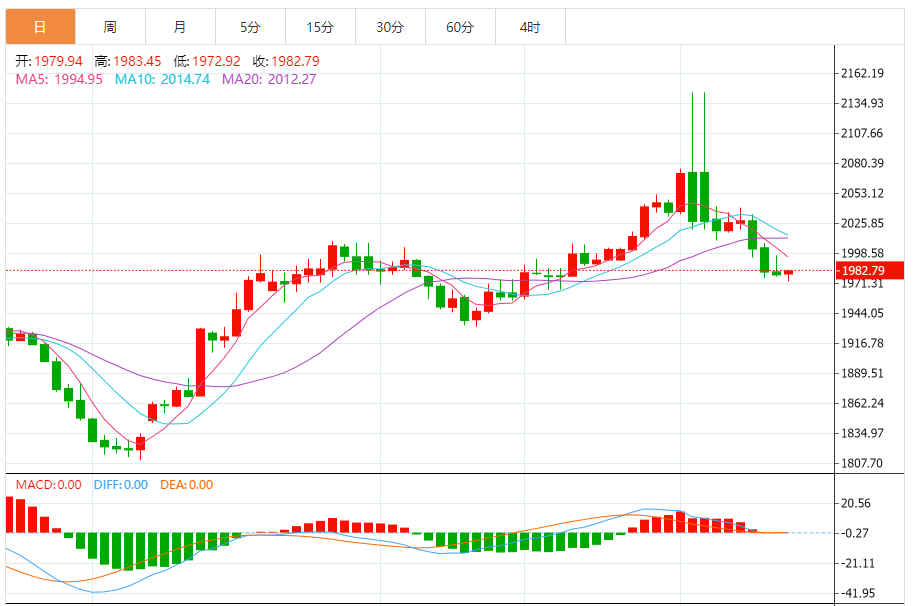Click the 2053.12 price axis label
Image resolution: width=913 pixels, height=606 pixels.
tap(862, 193)
